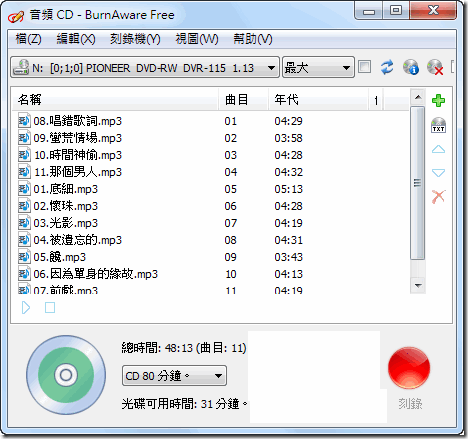Select the track 10.時間神偷.mp3

coord(78,155)
